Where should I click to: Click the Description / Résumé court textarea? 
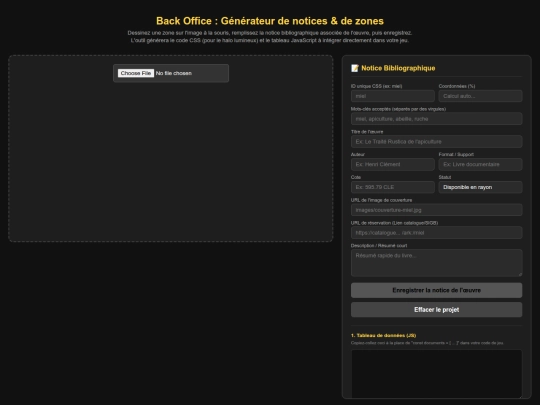437,263
